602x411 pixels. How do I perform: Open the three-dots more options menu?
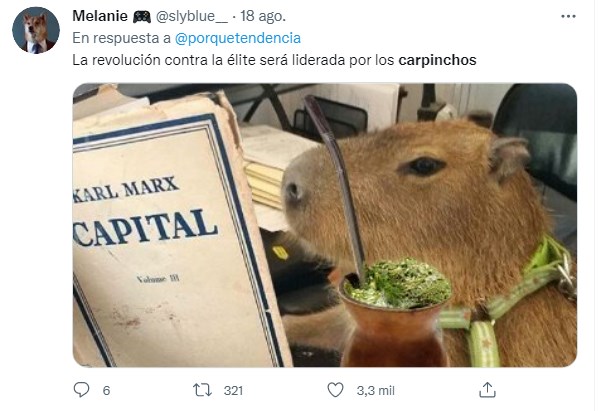coord(568,17)
